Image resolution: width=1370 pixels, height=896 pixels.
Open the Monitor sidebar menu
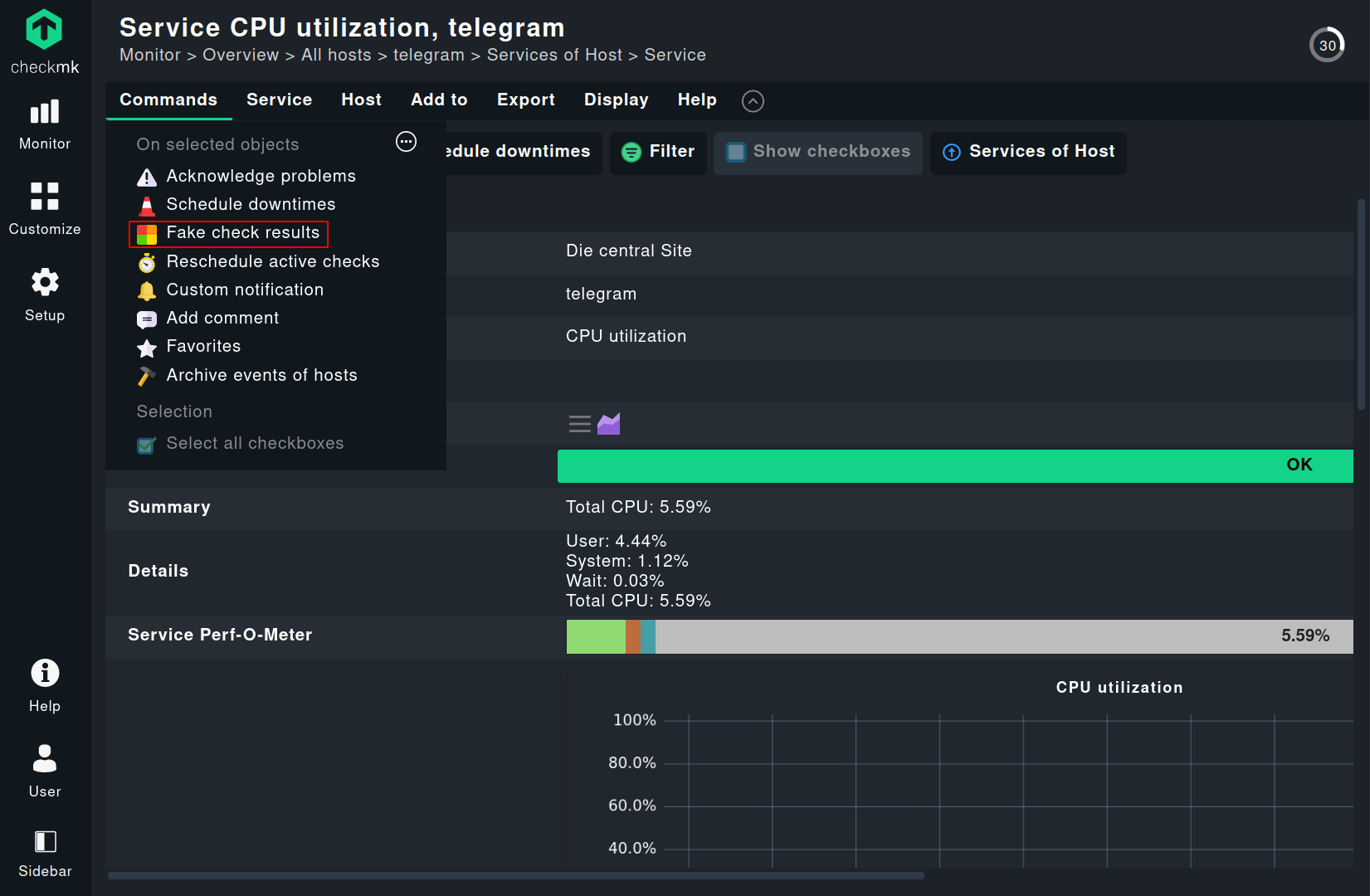tap(45, 124)
